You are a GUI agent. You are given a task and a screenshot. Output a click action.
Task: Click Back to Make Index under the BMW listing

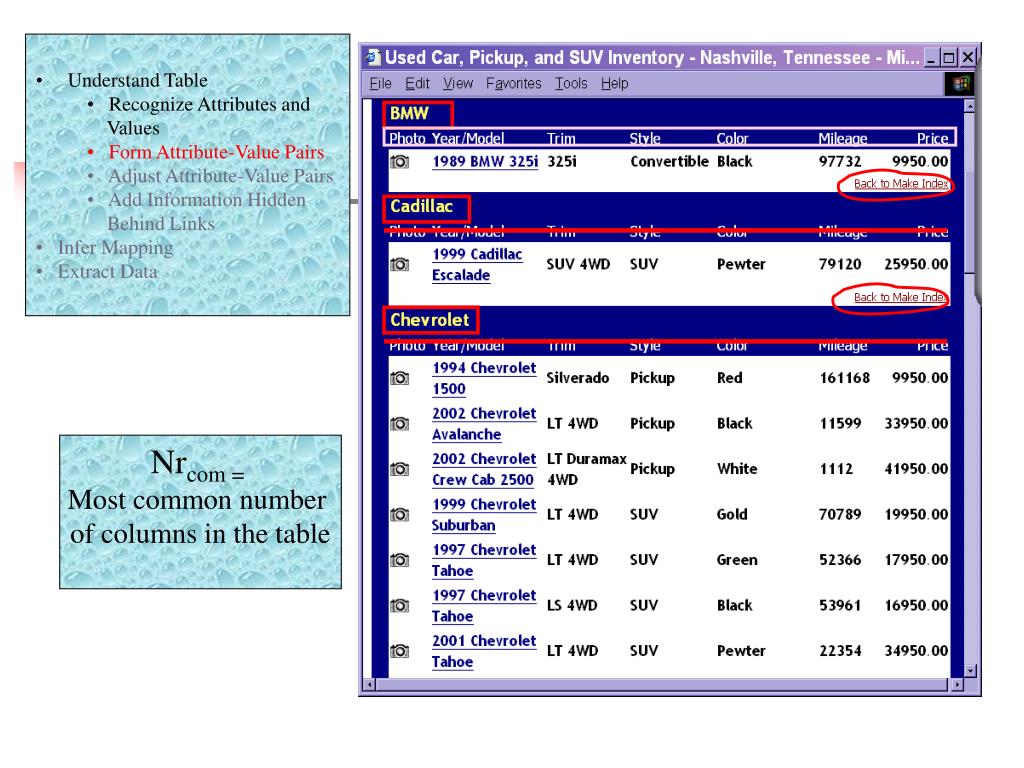click(x=901, y=184)
